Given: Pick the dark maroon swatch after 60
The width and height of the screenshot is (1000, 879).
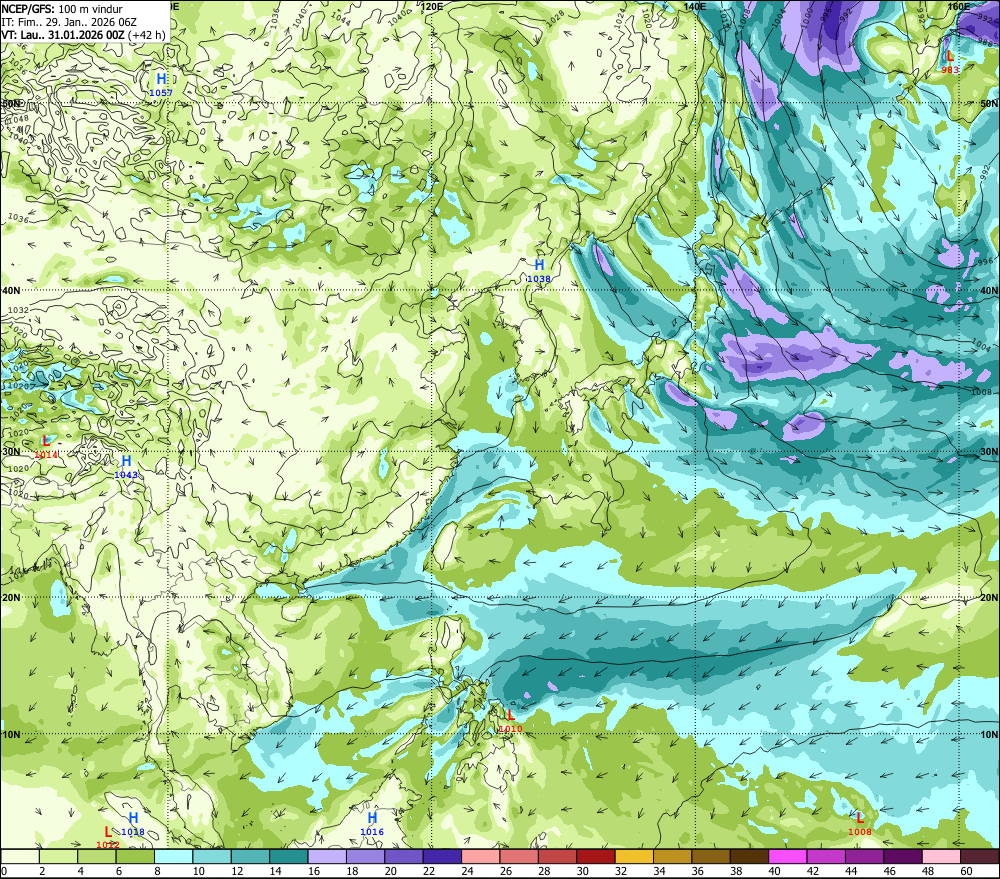Looking at the screenshot, I should [x=980, y=857].
